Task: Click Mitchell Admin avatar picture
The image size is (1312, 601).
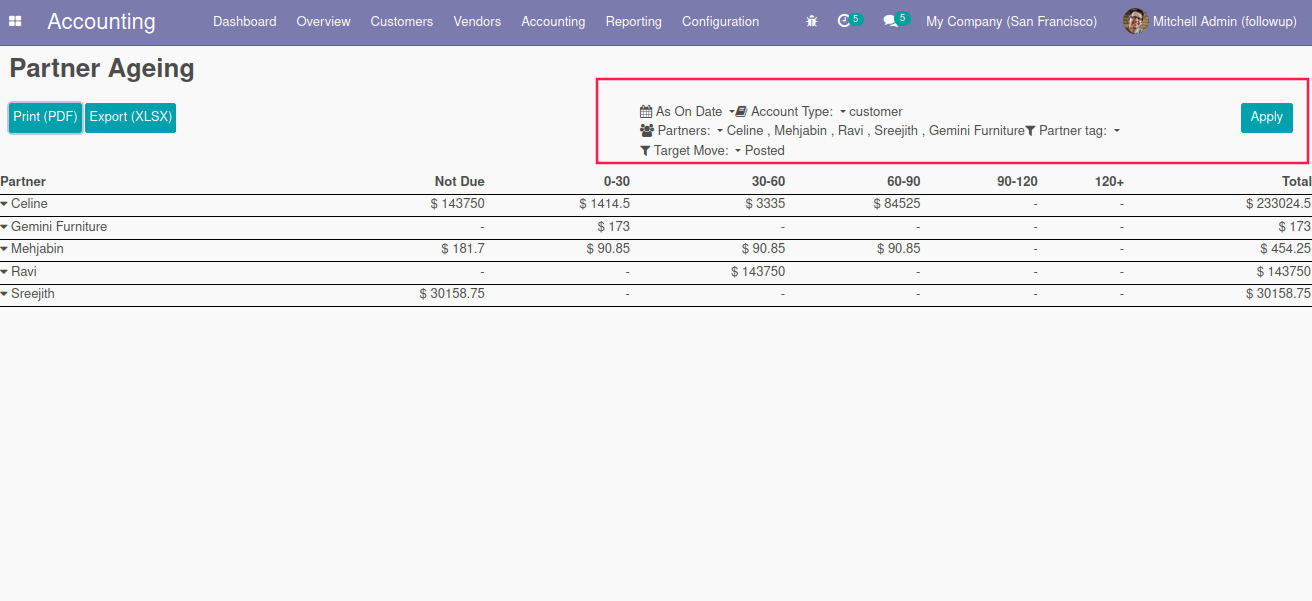Action: pyautogui.click(x=1135, y=21)
